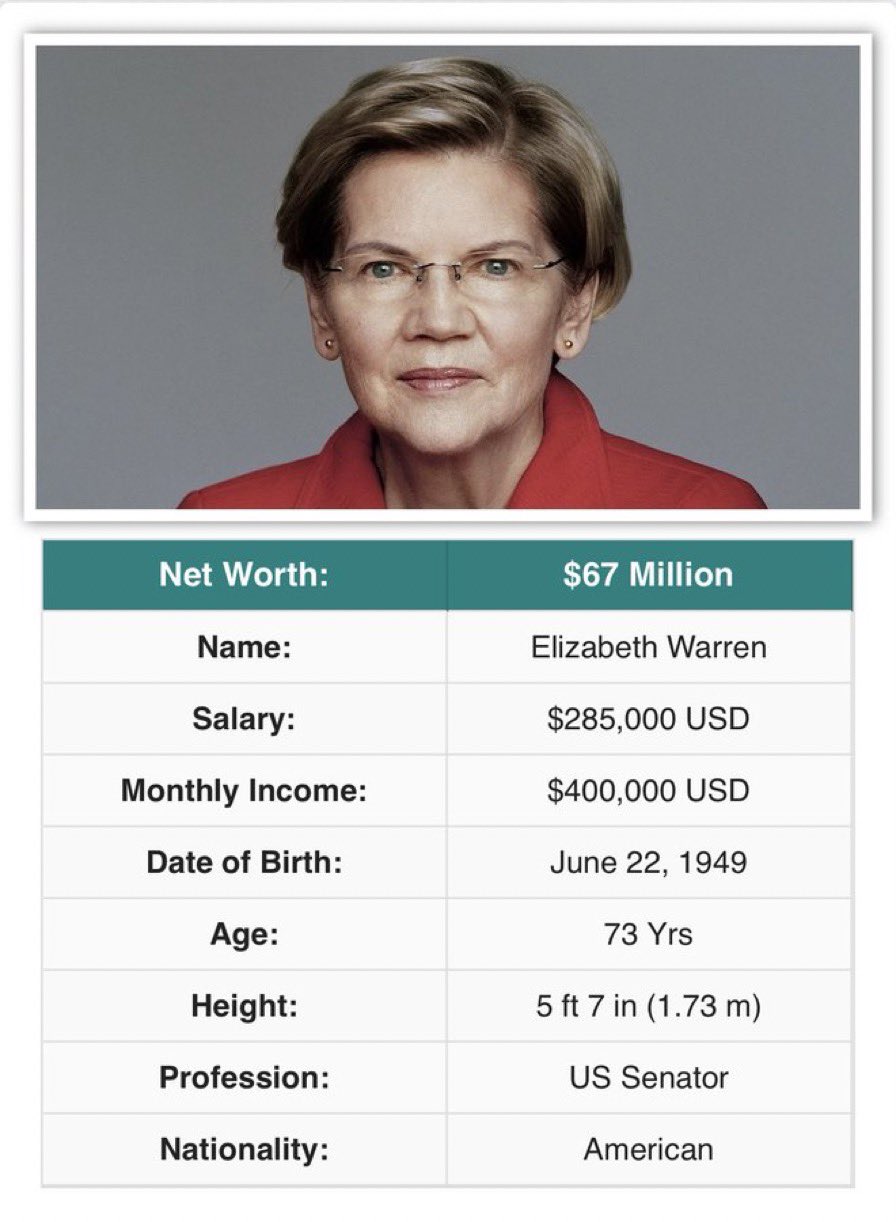This screenshot has width=896, height=1222.
Task: Click the "Elizabeth Warren" name text
Action: [648, 647]
